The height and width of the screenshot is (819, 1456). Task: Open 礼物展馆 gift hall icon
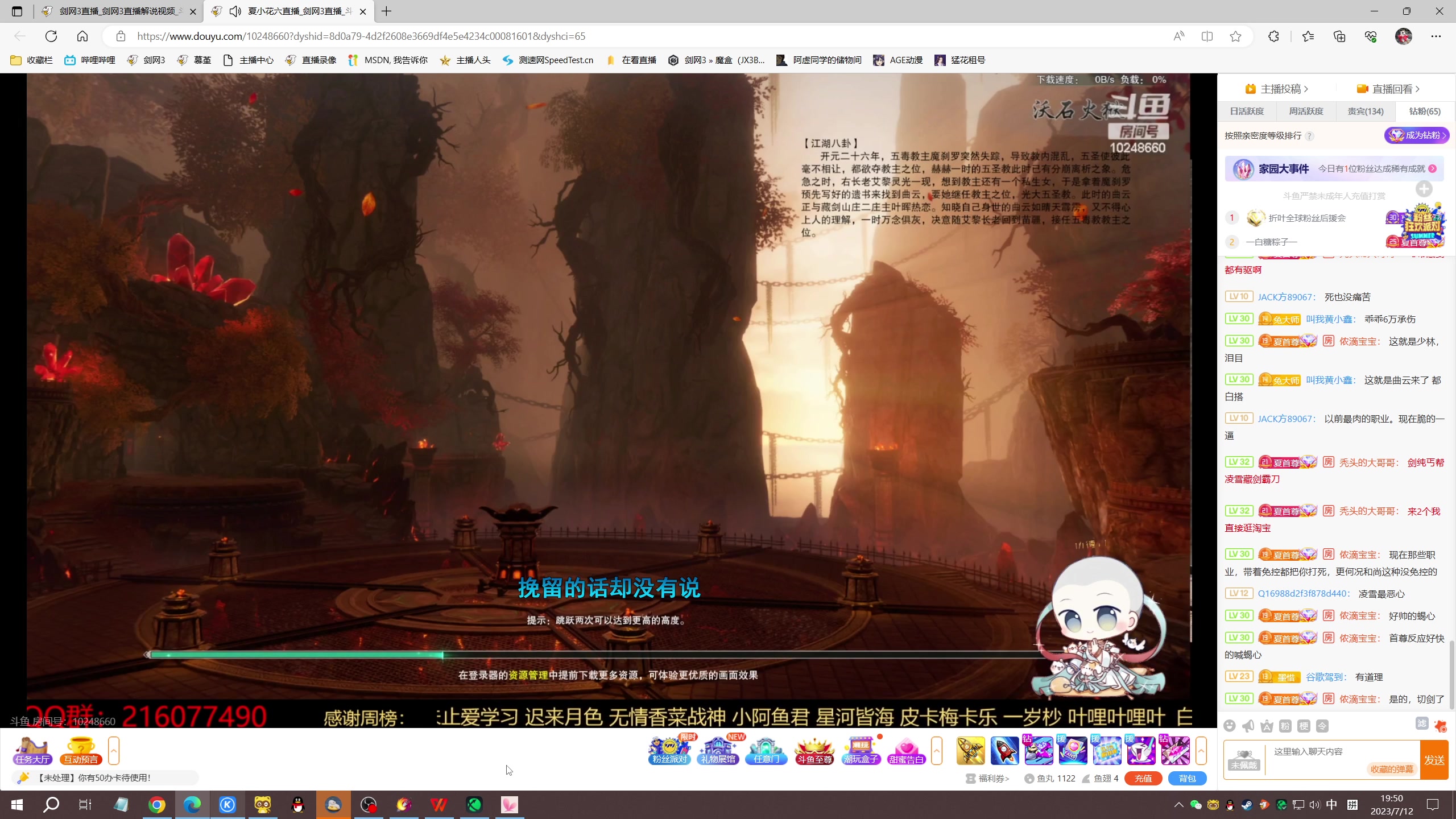click(x=718, y=750)
